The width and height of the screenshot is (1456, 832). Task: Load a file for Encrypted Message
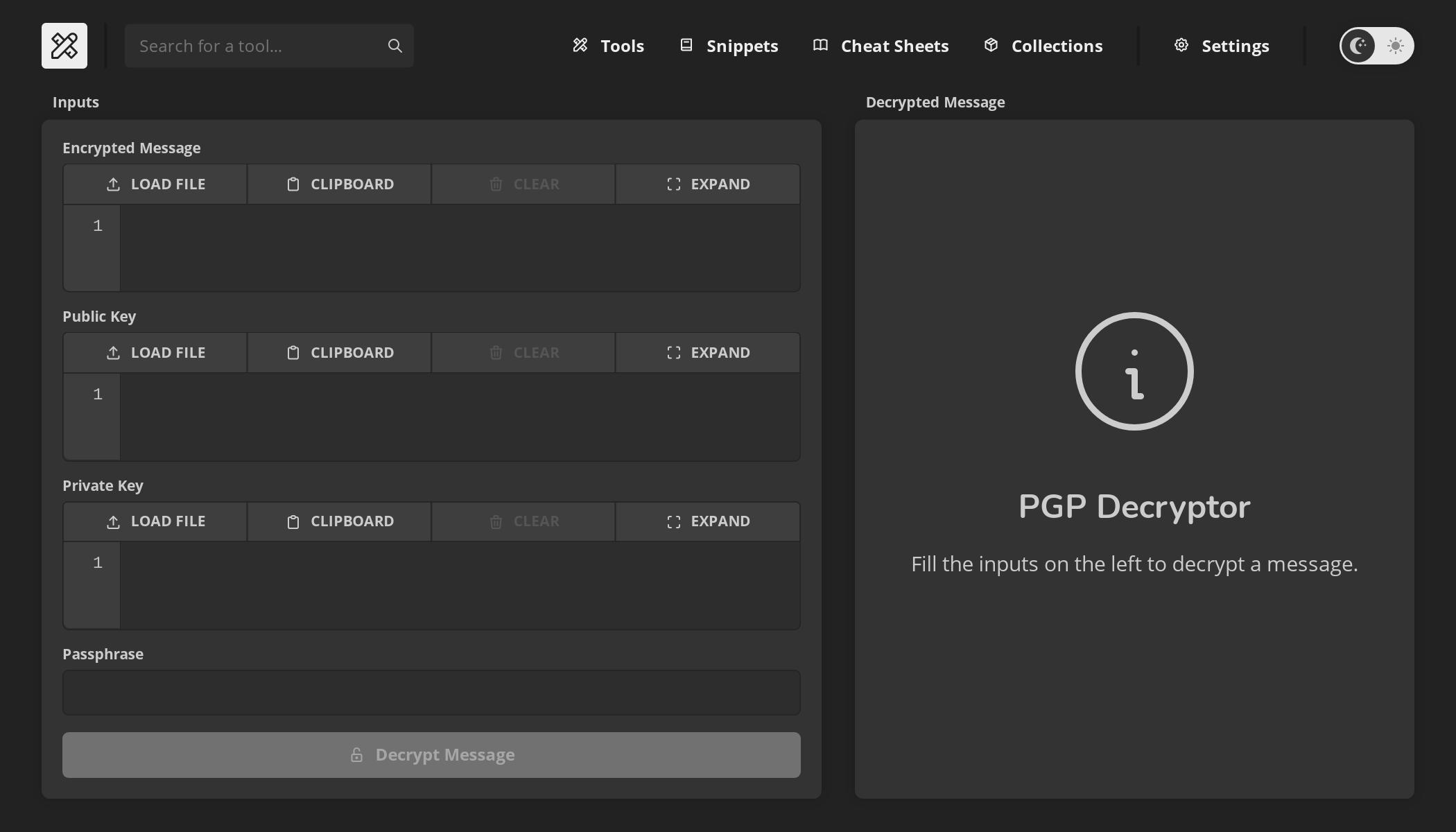pyautogui.click(x=155, y=184)
